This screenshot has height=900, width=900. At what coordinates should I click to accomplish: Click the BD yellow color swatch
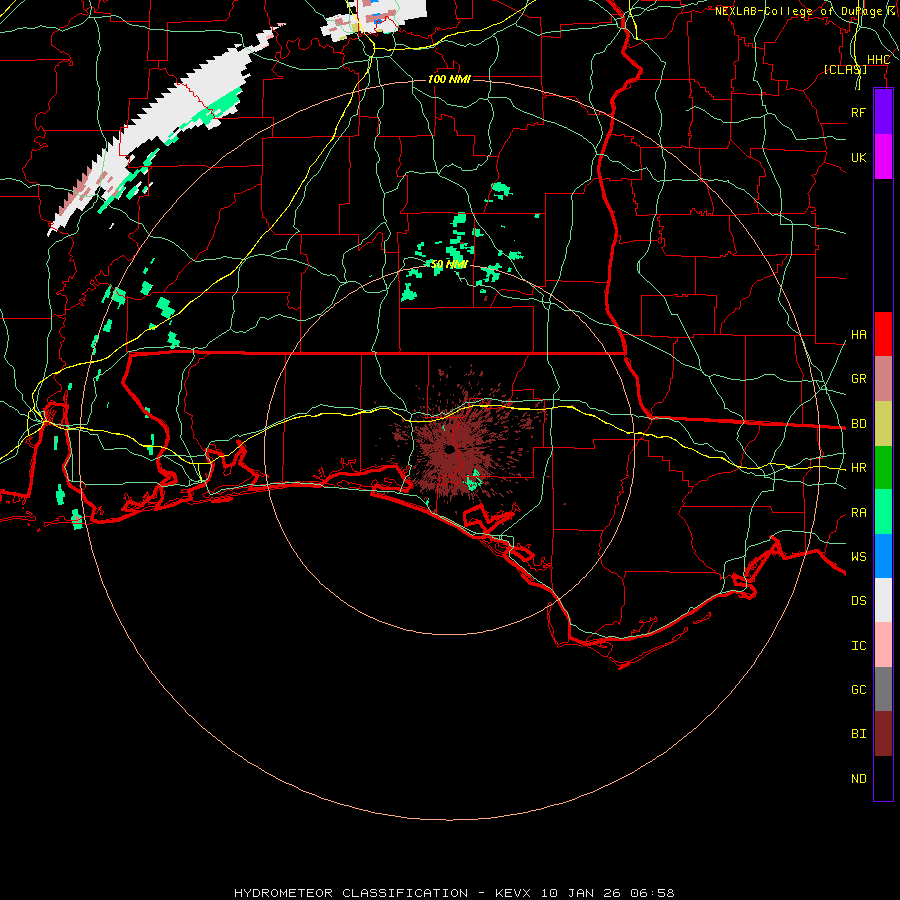(883, 424)
